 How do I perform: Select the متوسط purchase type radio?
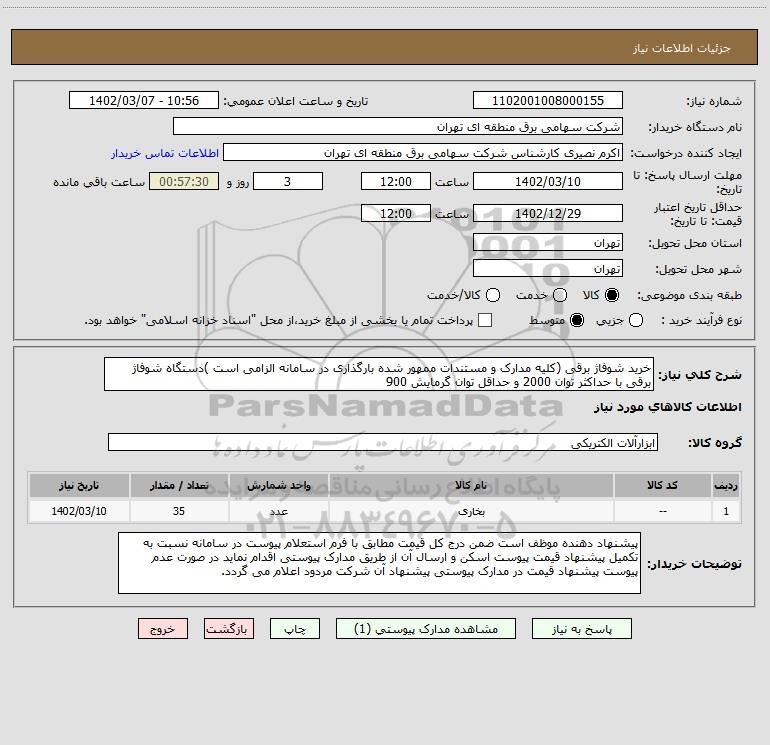point(577,320)
